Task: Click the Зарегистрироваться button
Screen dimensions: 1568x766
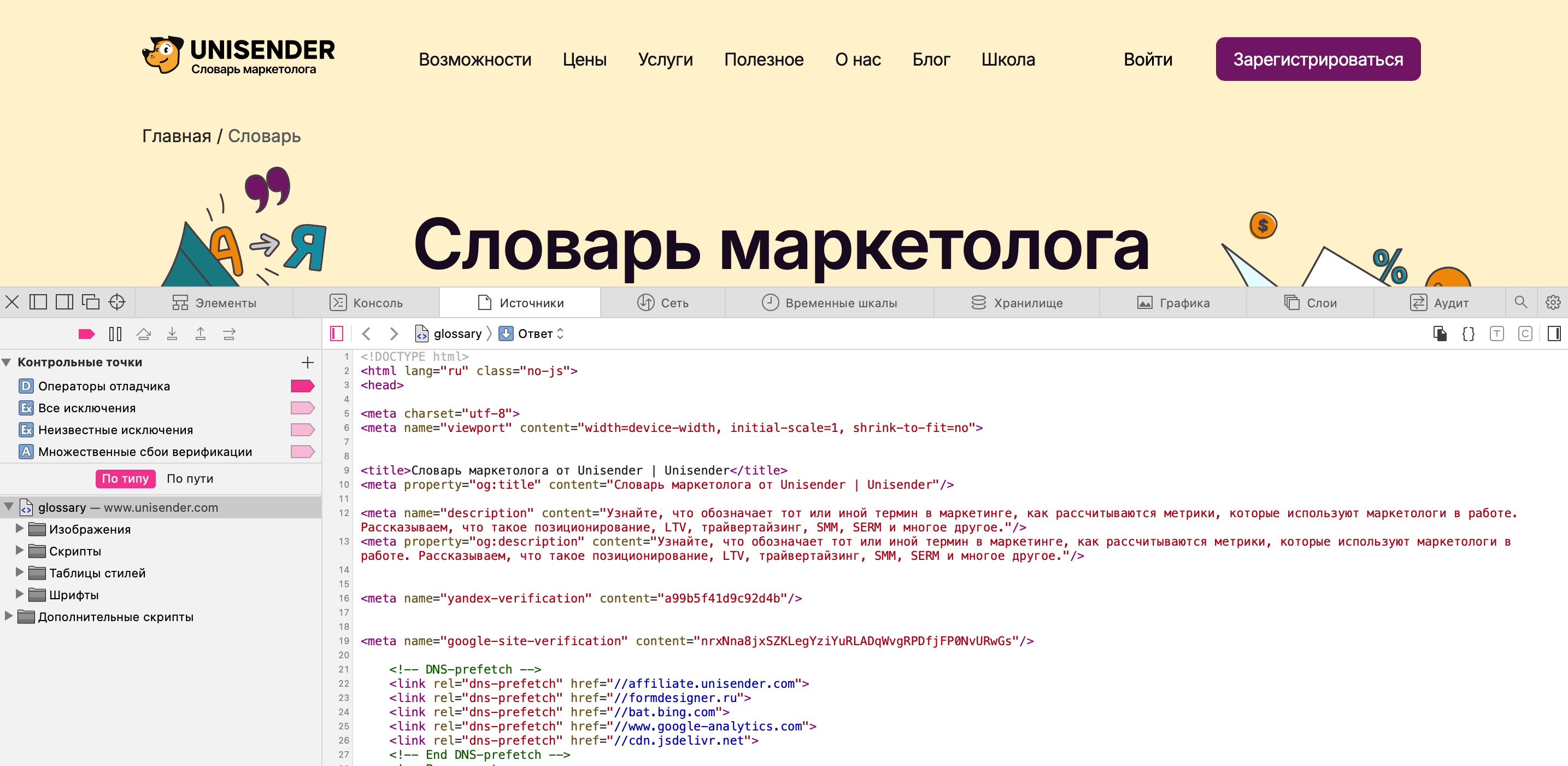Action: tap(1318, 59)
